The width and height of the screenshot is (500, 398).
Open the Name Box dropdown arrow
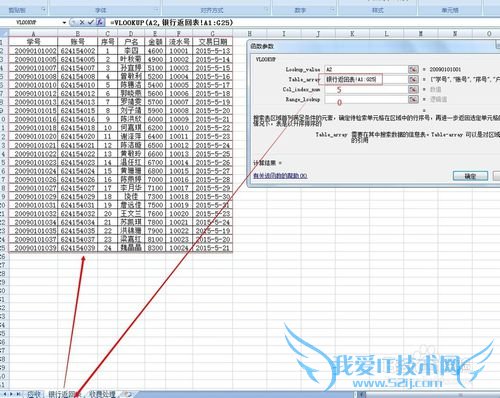[64, 23]
